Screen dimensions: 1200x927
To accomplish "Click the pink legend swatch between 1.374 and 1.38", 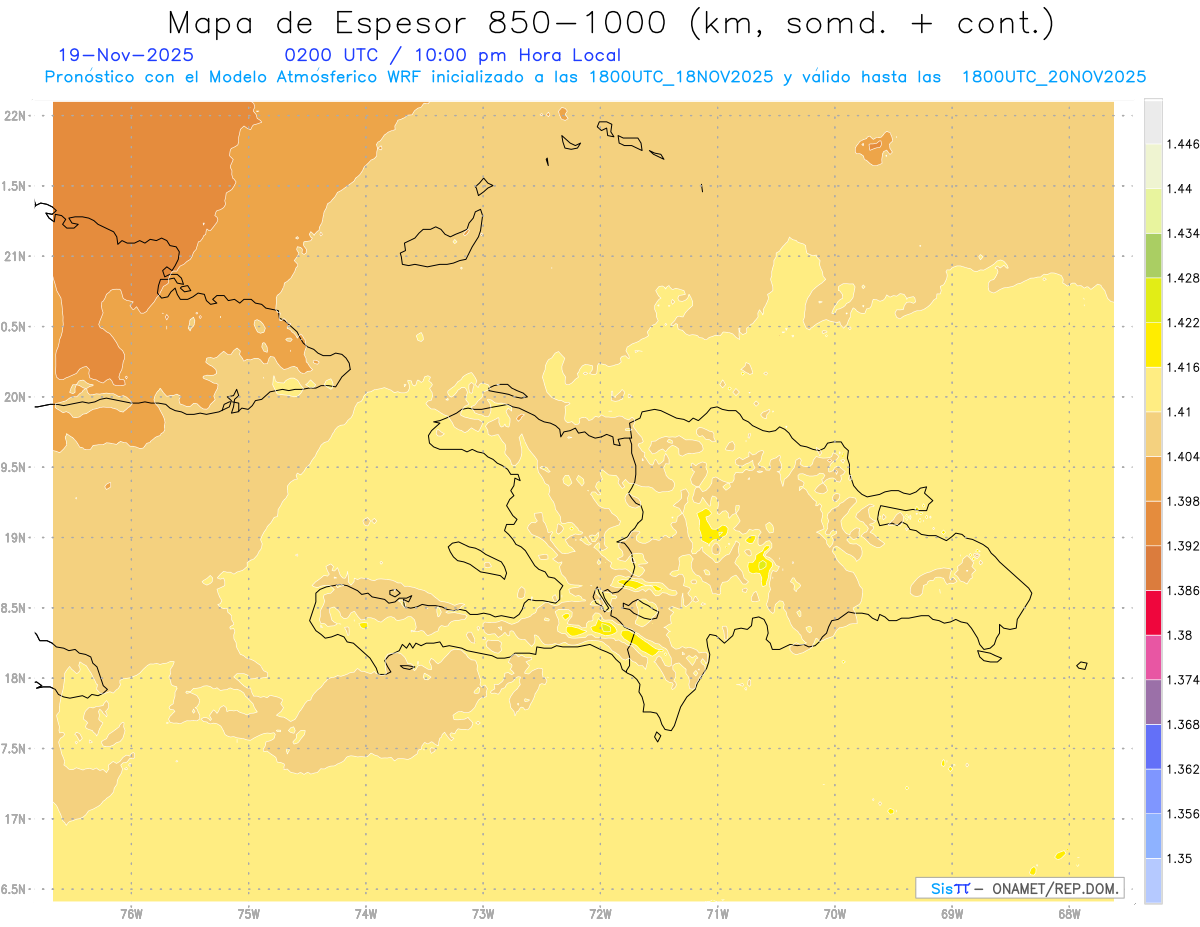I will point(1153,657).
